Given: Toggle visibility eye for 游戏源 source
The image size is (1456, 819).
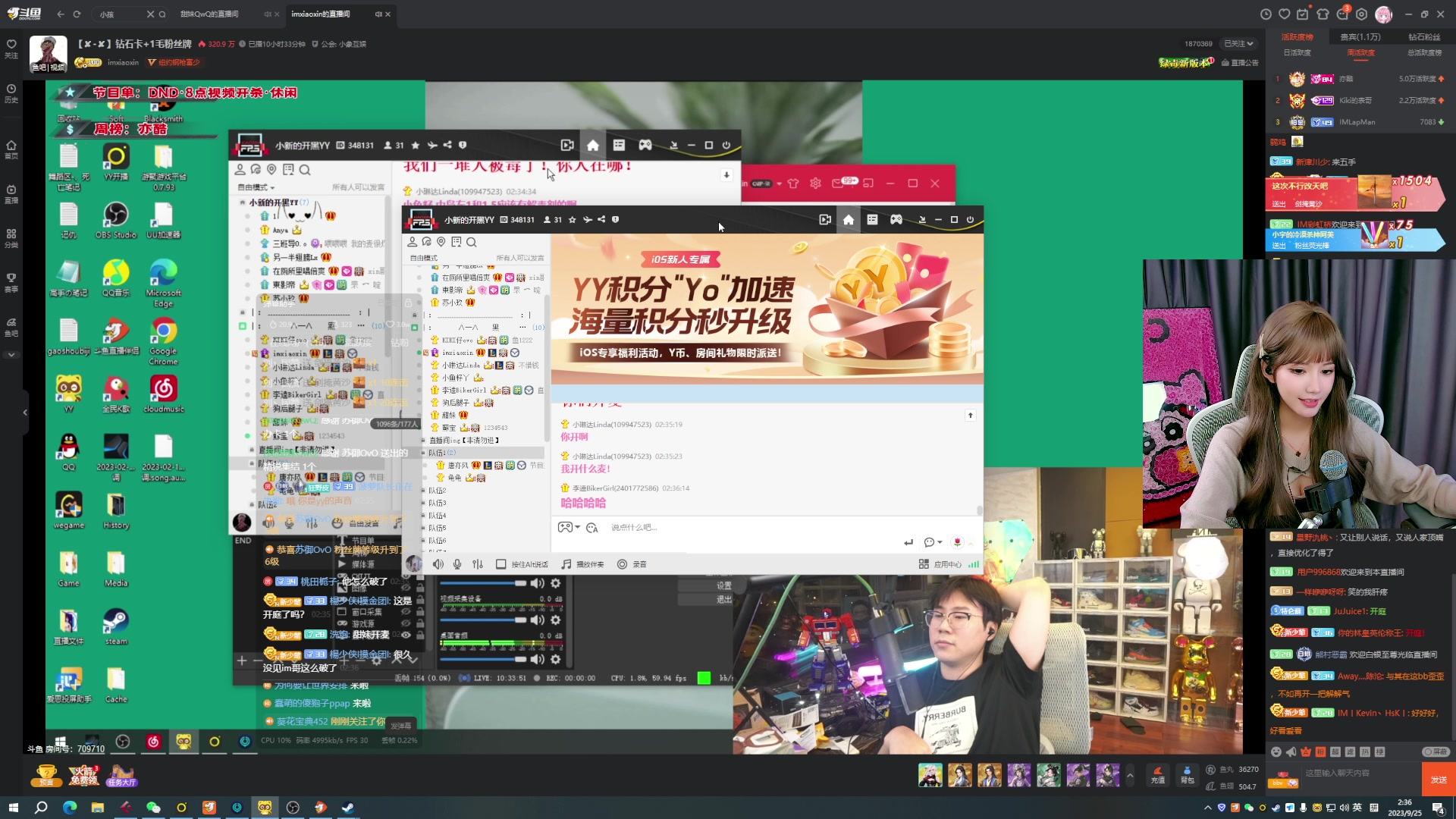Looking at the screenshot, I should (x=406, y=623).
